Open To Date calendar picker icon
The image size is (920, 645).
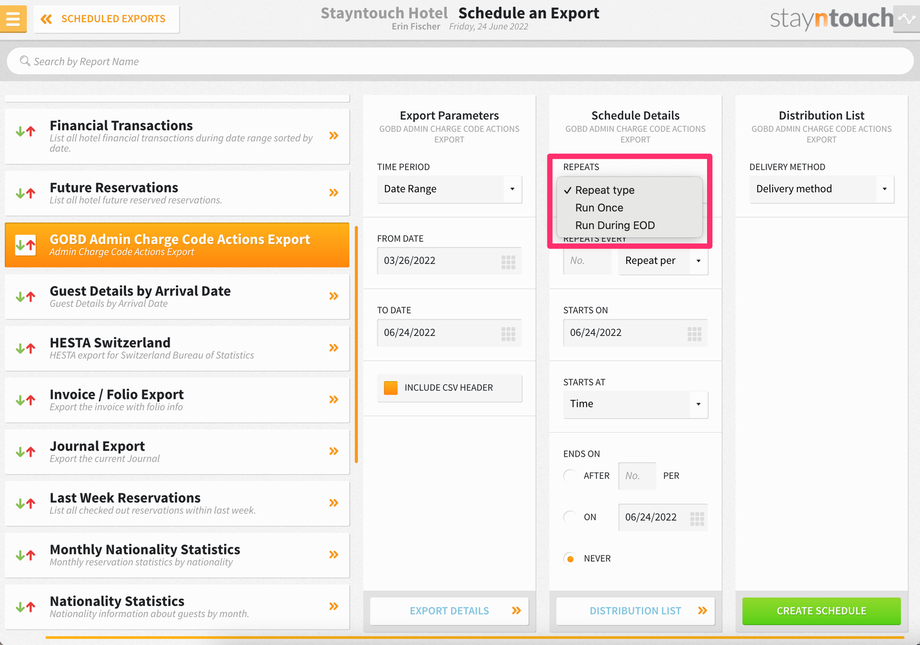508,334
